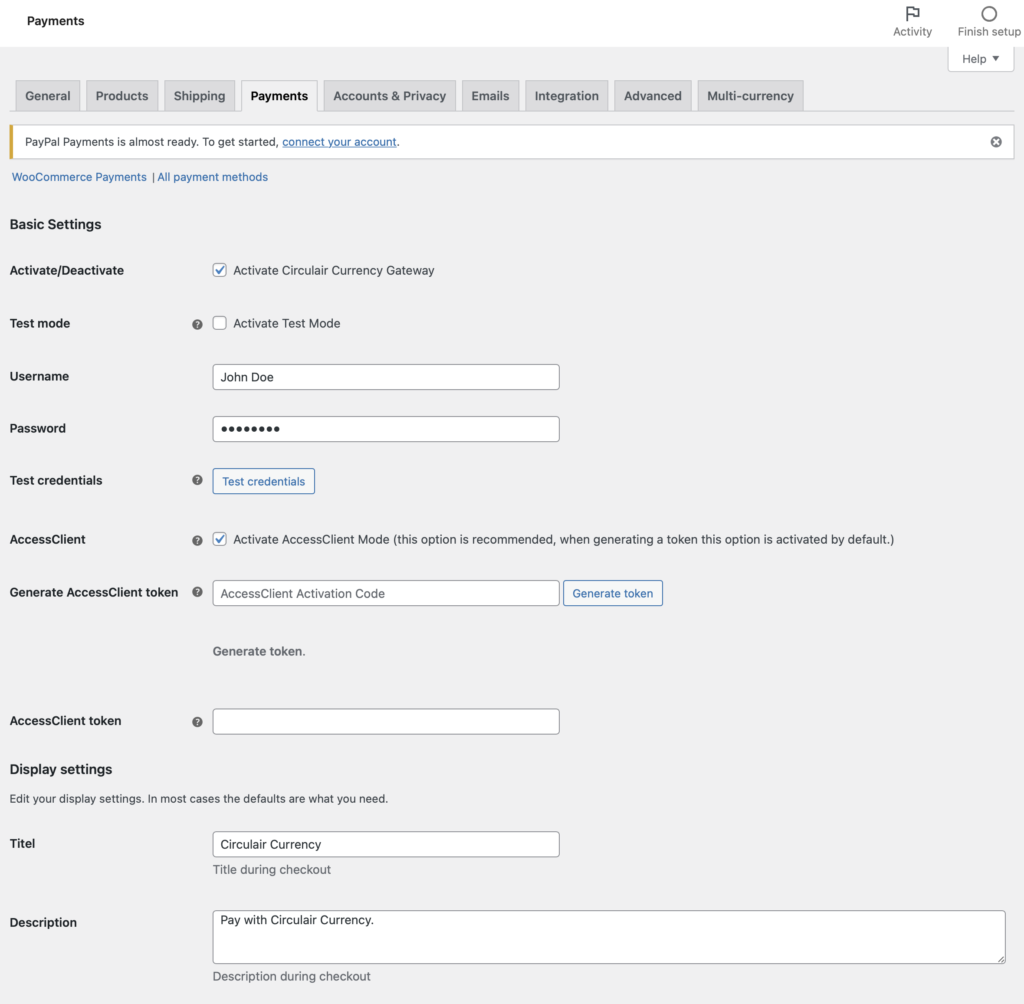The height and width of the screenshot is (1004, 1024).
Task: Click the help icon beside AccessClient
Action: coord(197,539)
